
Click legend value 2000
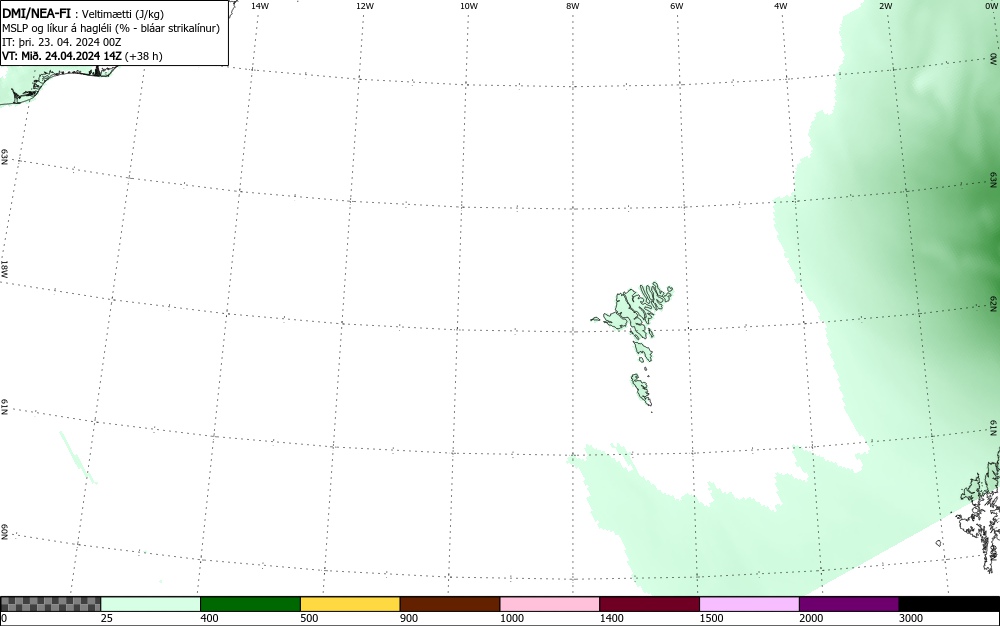click(811, 618)
